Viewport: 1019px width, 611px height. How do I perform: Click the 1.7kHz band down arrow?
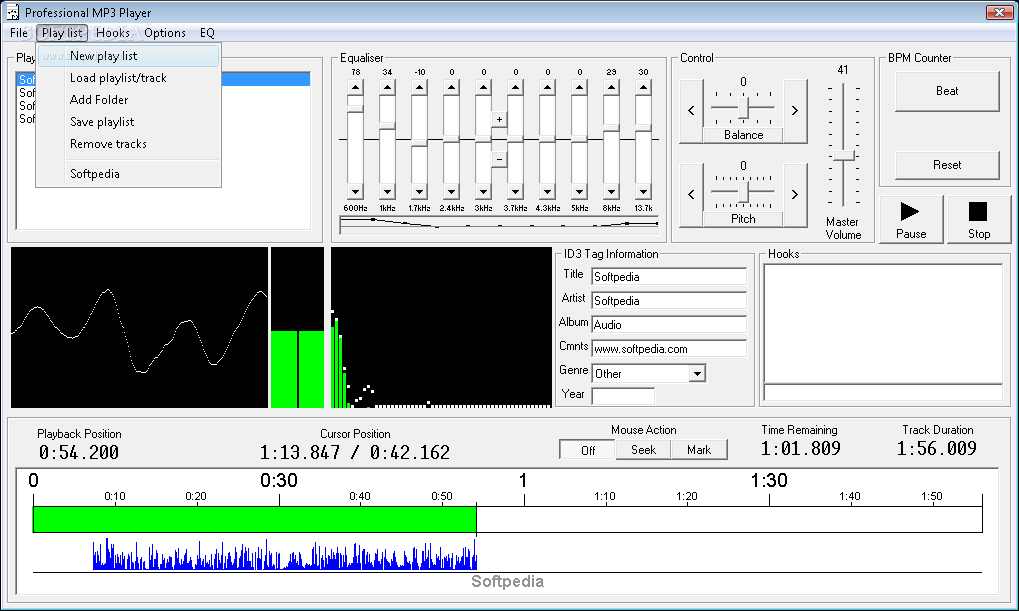click(419, 192)
